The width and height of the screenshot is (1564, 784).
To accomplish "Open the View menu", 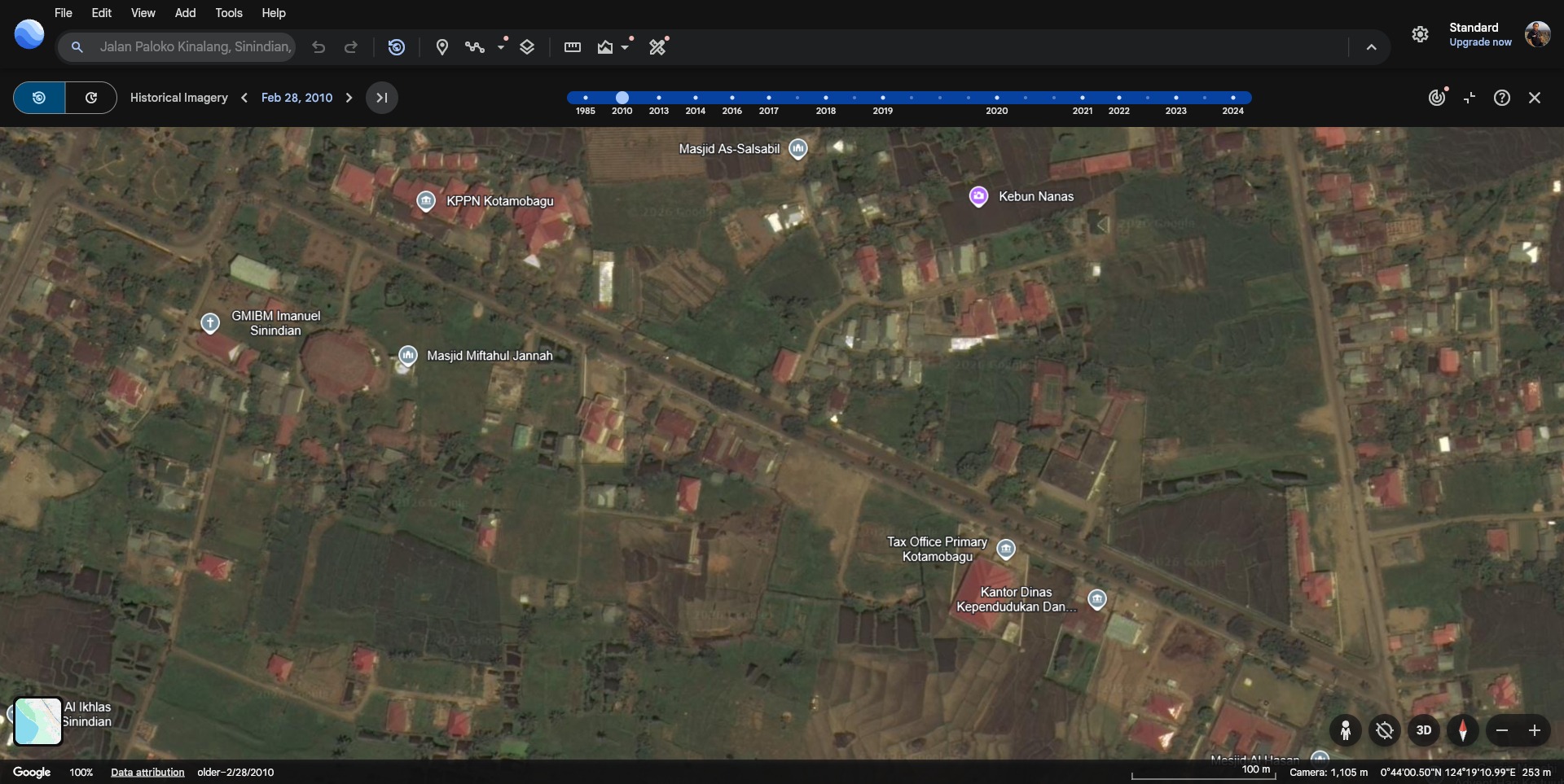I will point(143,13).
